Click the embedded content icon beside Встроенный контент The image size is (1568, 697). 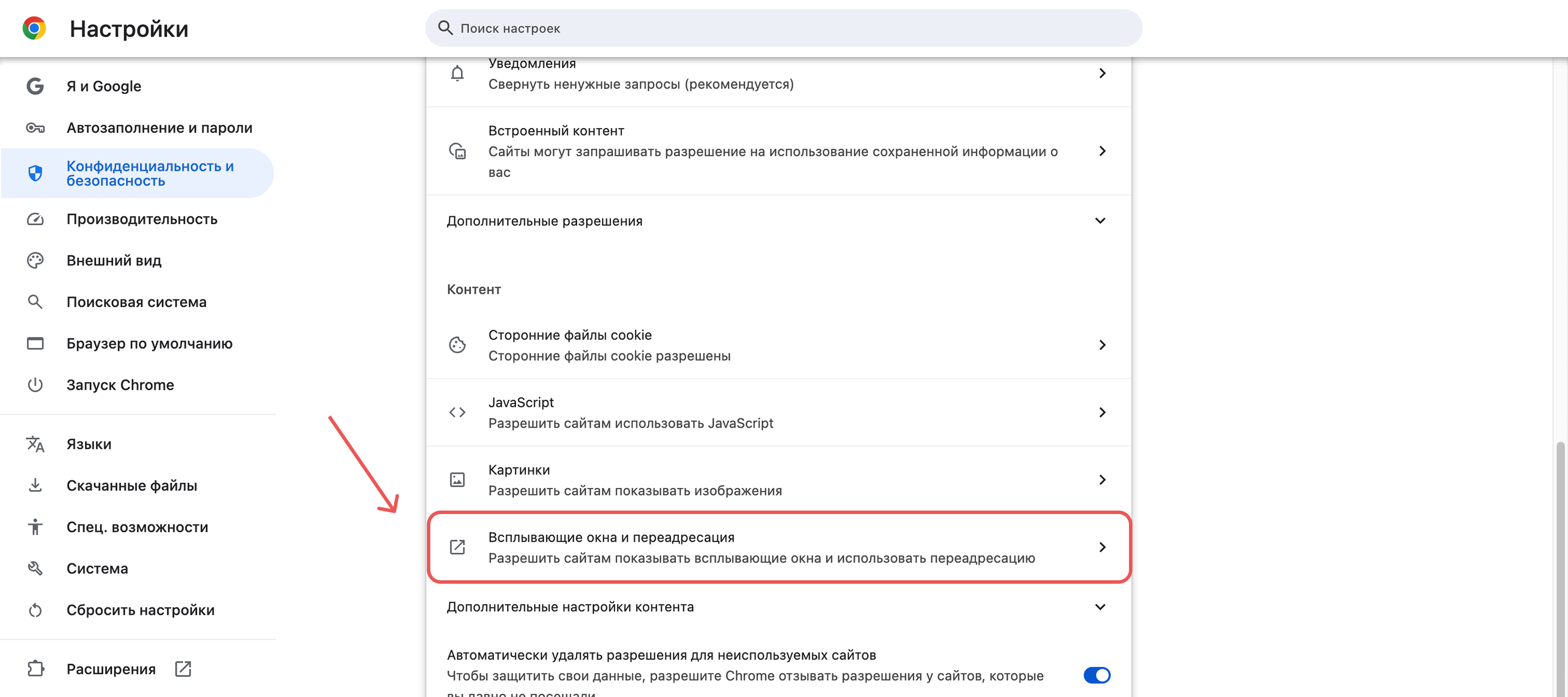pos(457,151)
